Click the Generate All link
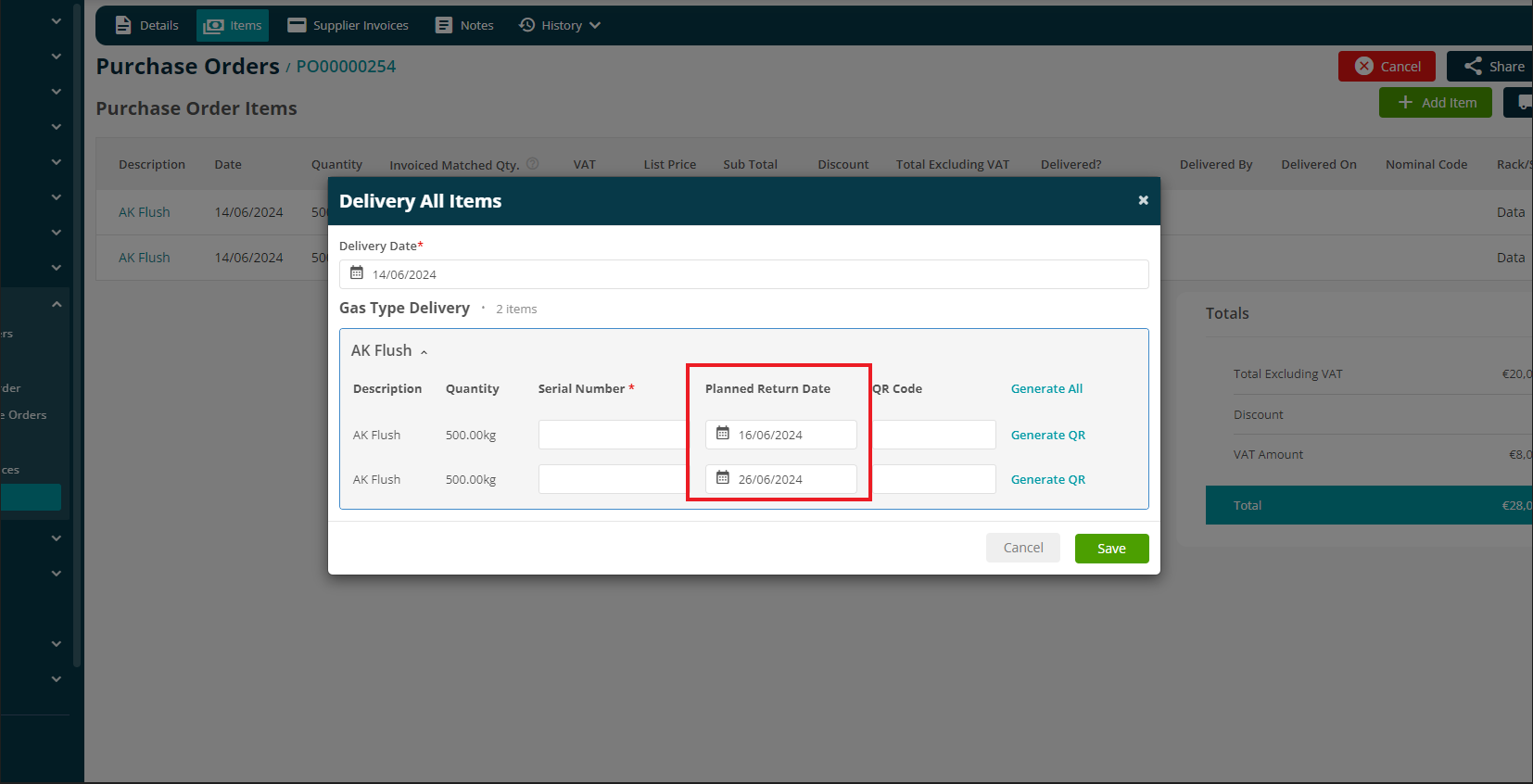 (1046, 388)
